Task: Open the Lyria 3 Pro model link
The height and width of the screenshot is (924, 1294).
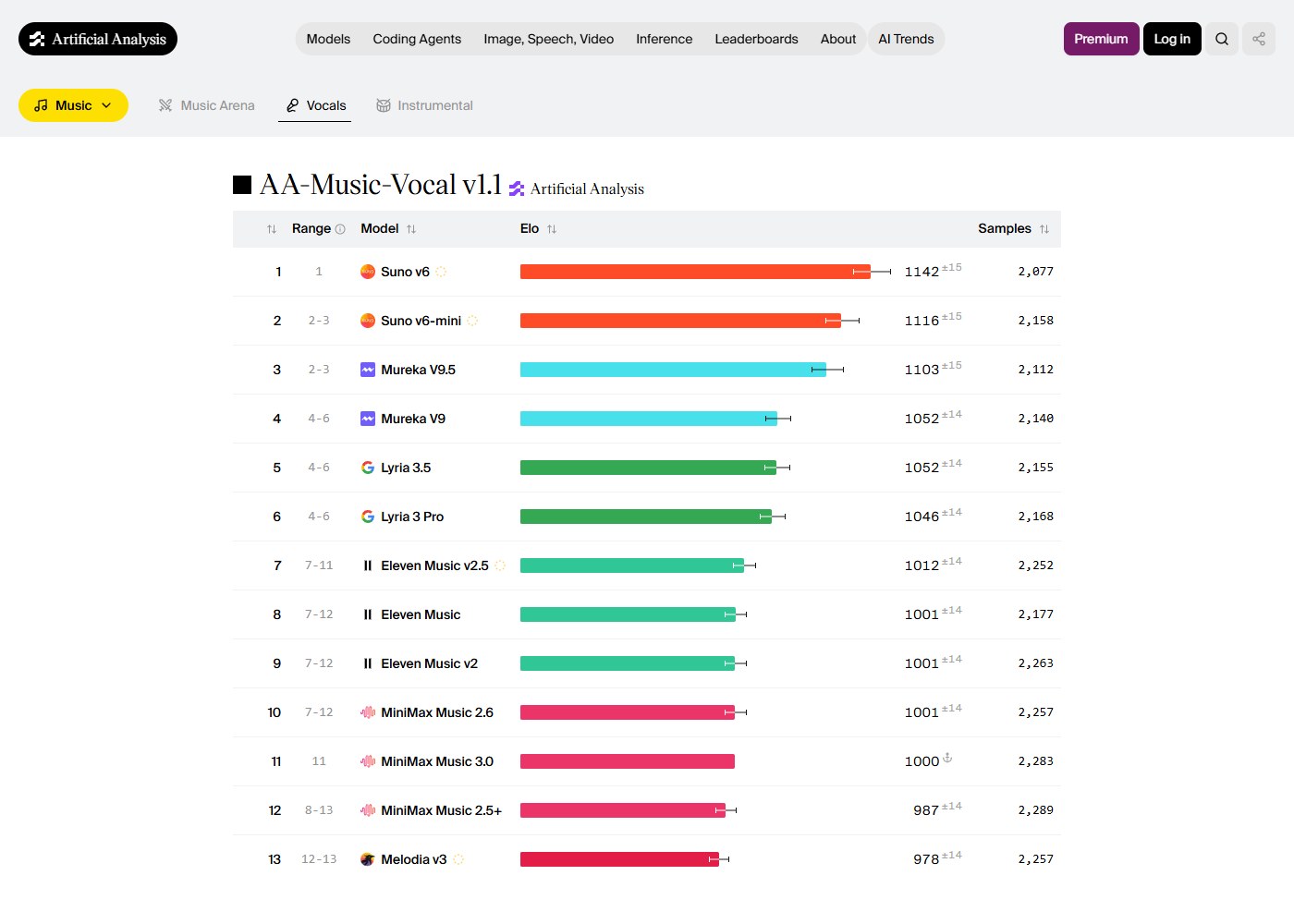Action: pyautogui.click(x=412, y=517)
